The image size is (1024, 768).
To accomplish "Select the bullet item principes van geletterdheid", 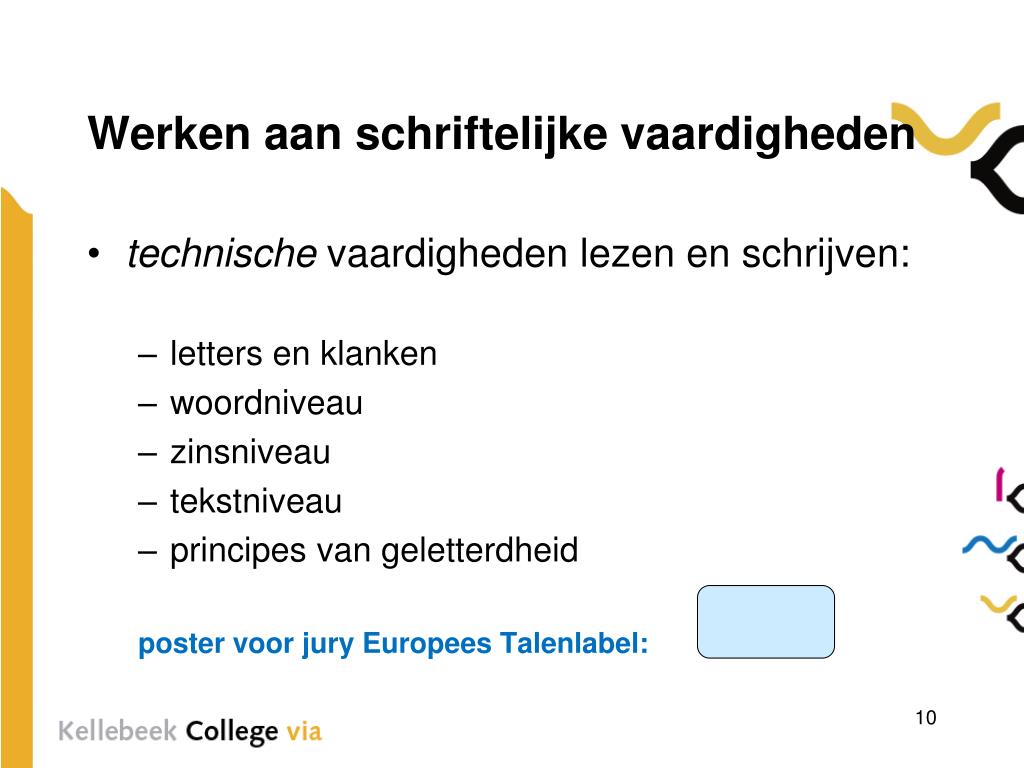I will point(374,551).
